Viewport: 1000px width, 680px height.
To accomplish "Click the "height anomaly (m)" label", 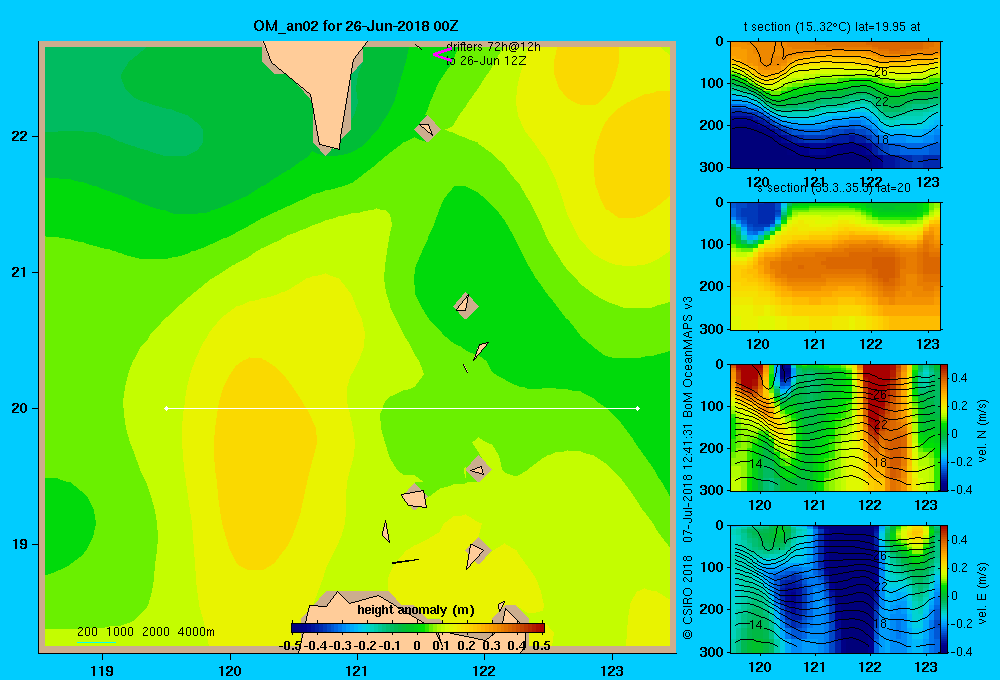I will [x=416, y=610].
